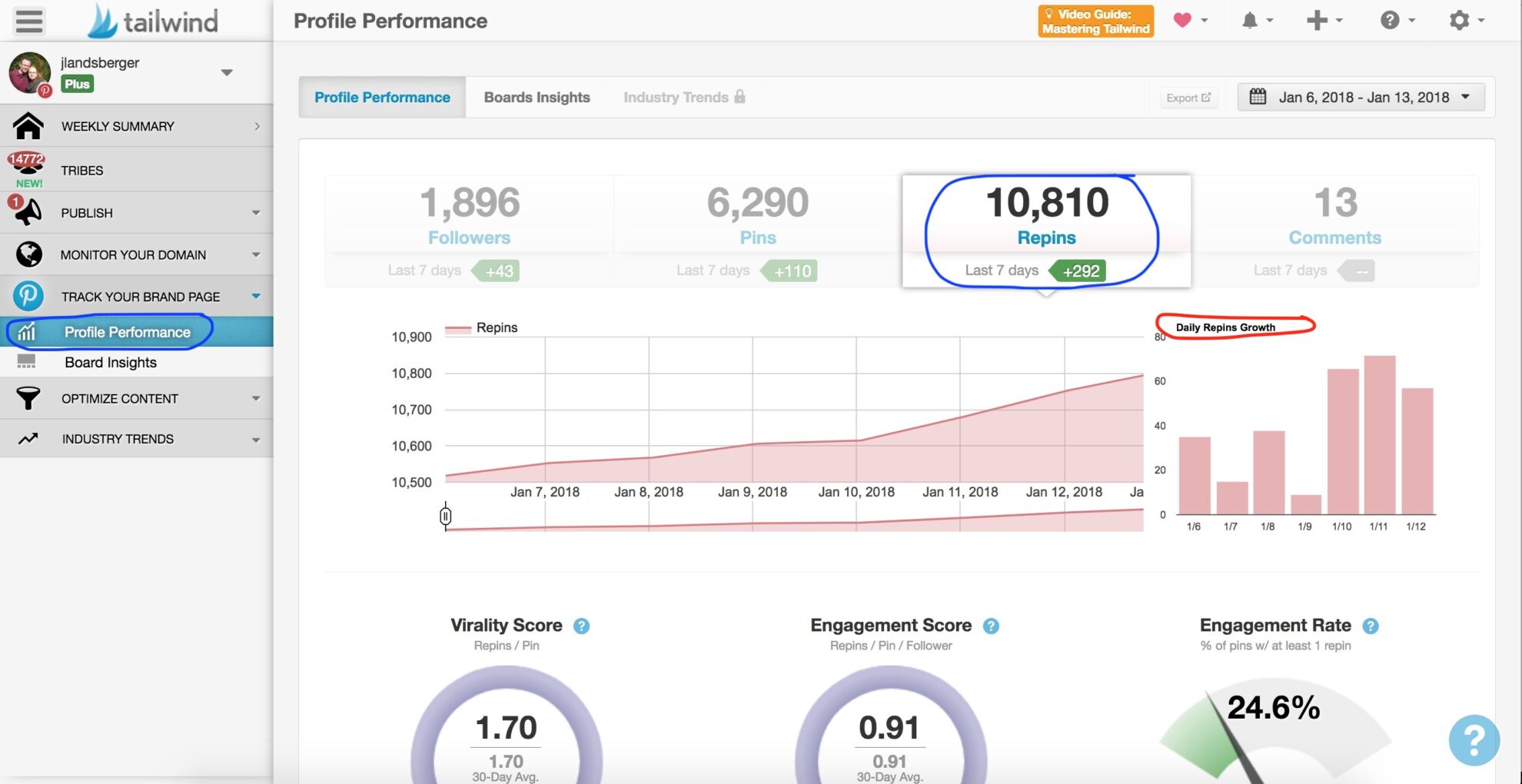Select the Pins metric card
Image resolution: width=1522 pixels, height=784 pixels.
click(757, 231)
